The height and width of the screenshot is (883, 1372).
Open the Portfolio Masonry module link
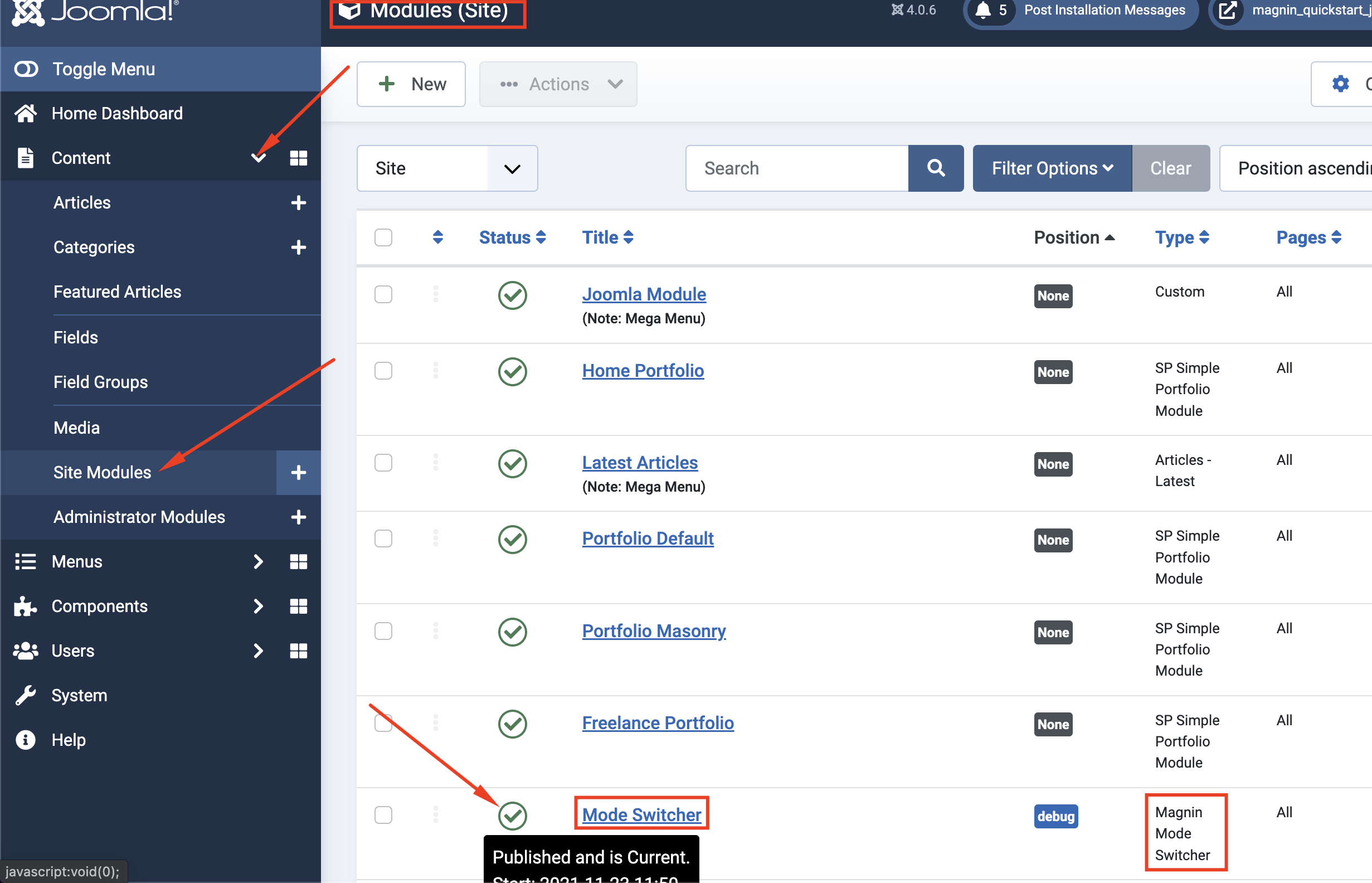[x=653, y=630]
